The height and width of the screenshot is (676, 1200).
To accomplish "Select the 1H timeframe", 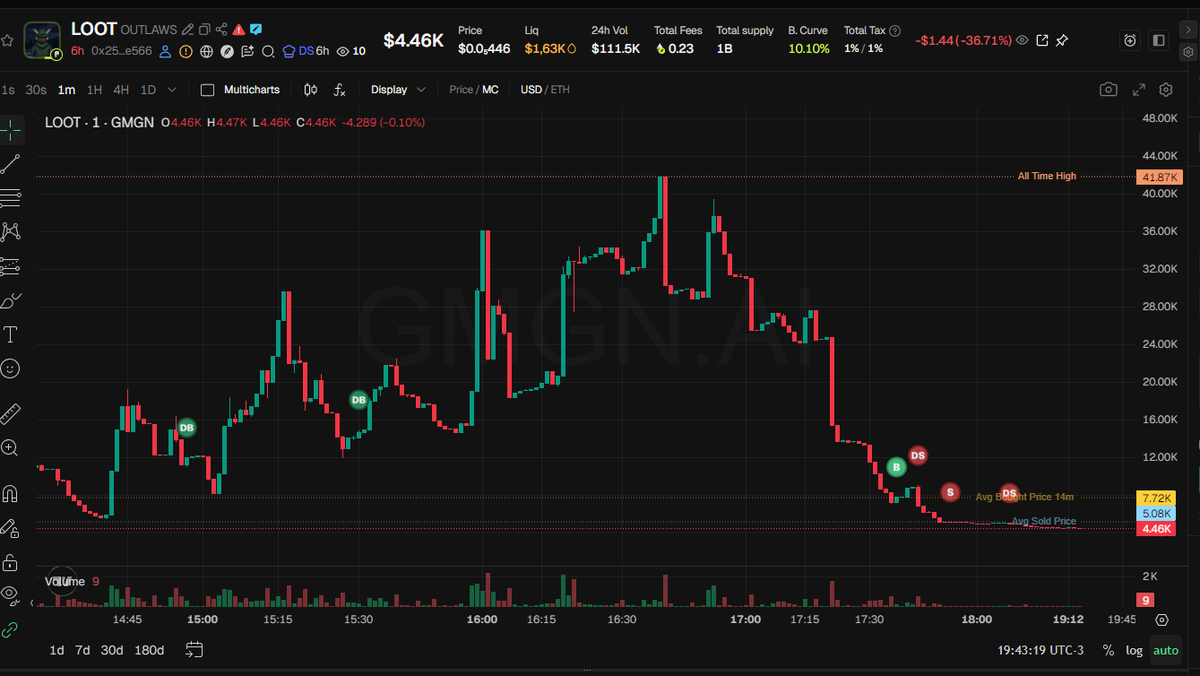I will pos(94,90).
